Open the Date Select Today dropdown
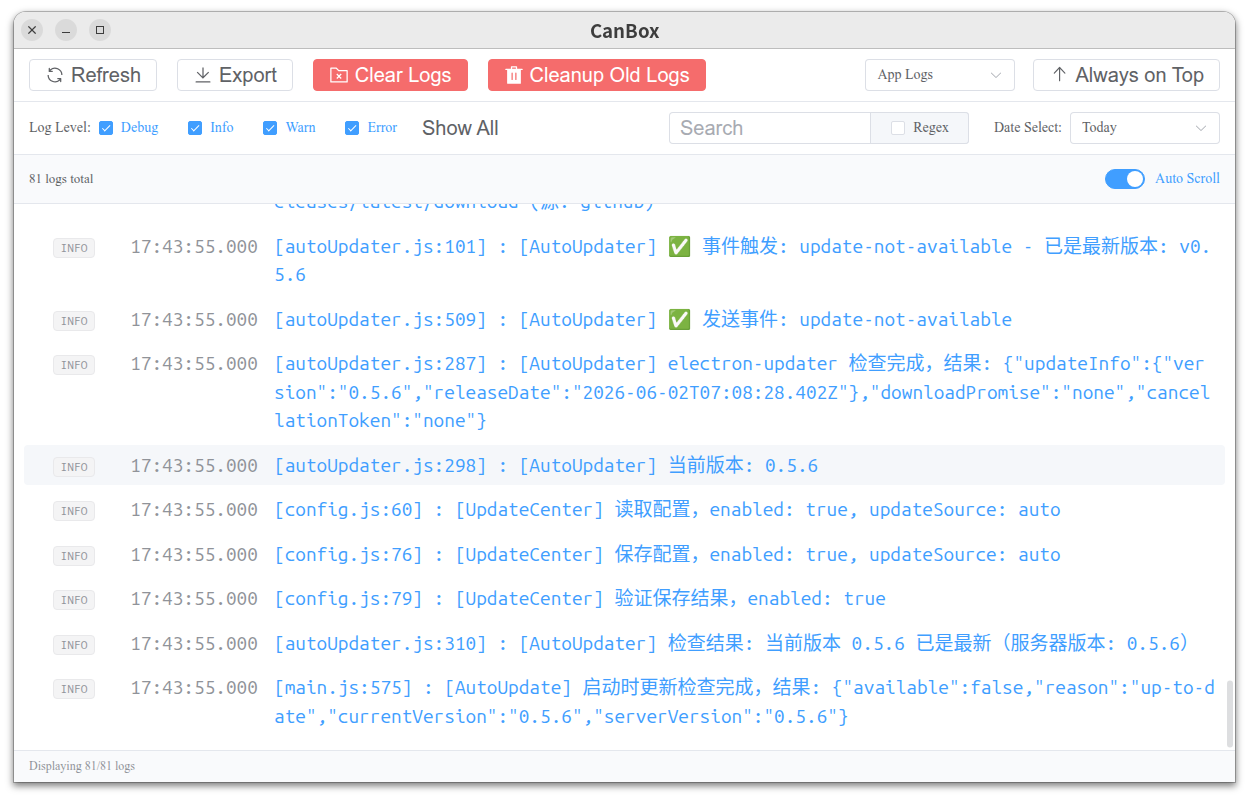Image resolution: width=1249 pixels, height=799 pixels. point(1144,128)
